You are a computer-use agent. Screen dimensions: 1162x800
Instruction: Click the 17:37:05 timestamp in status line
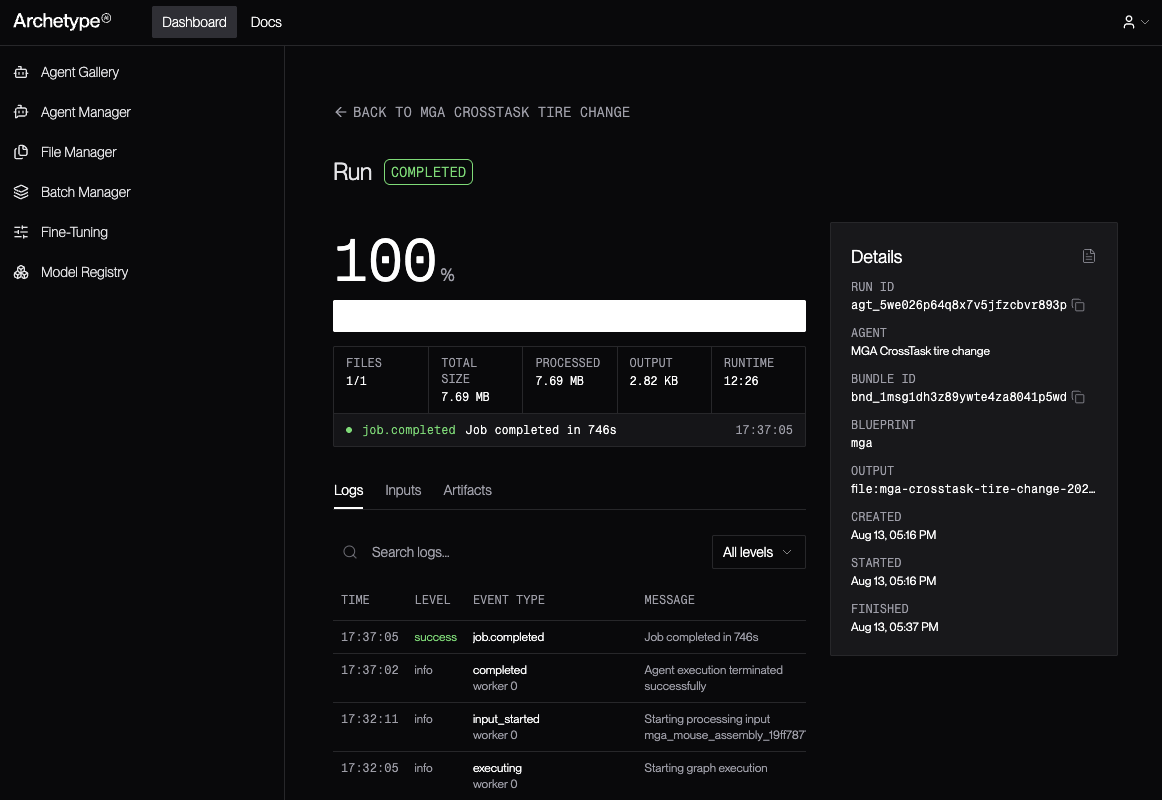coord(764,430)
